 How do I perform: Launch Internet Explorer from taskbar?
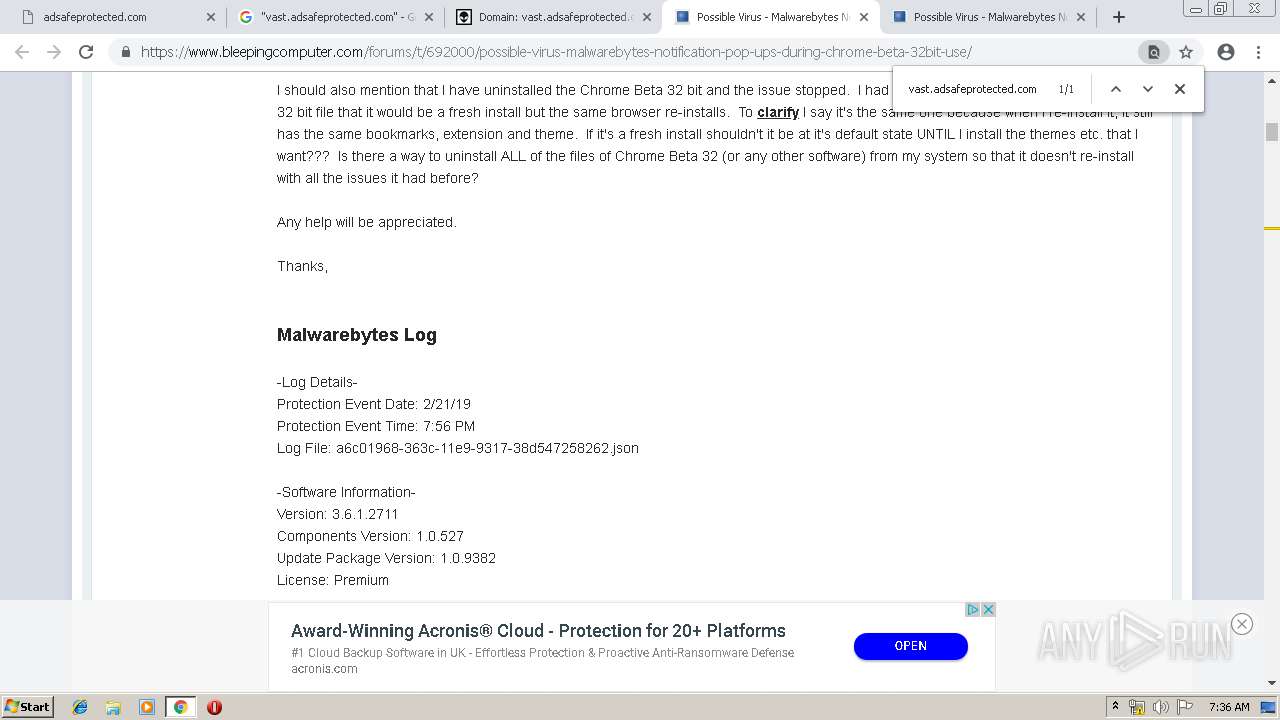tap(80, 707)
